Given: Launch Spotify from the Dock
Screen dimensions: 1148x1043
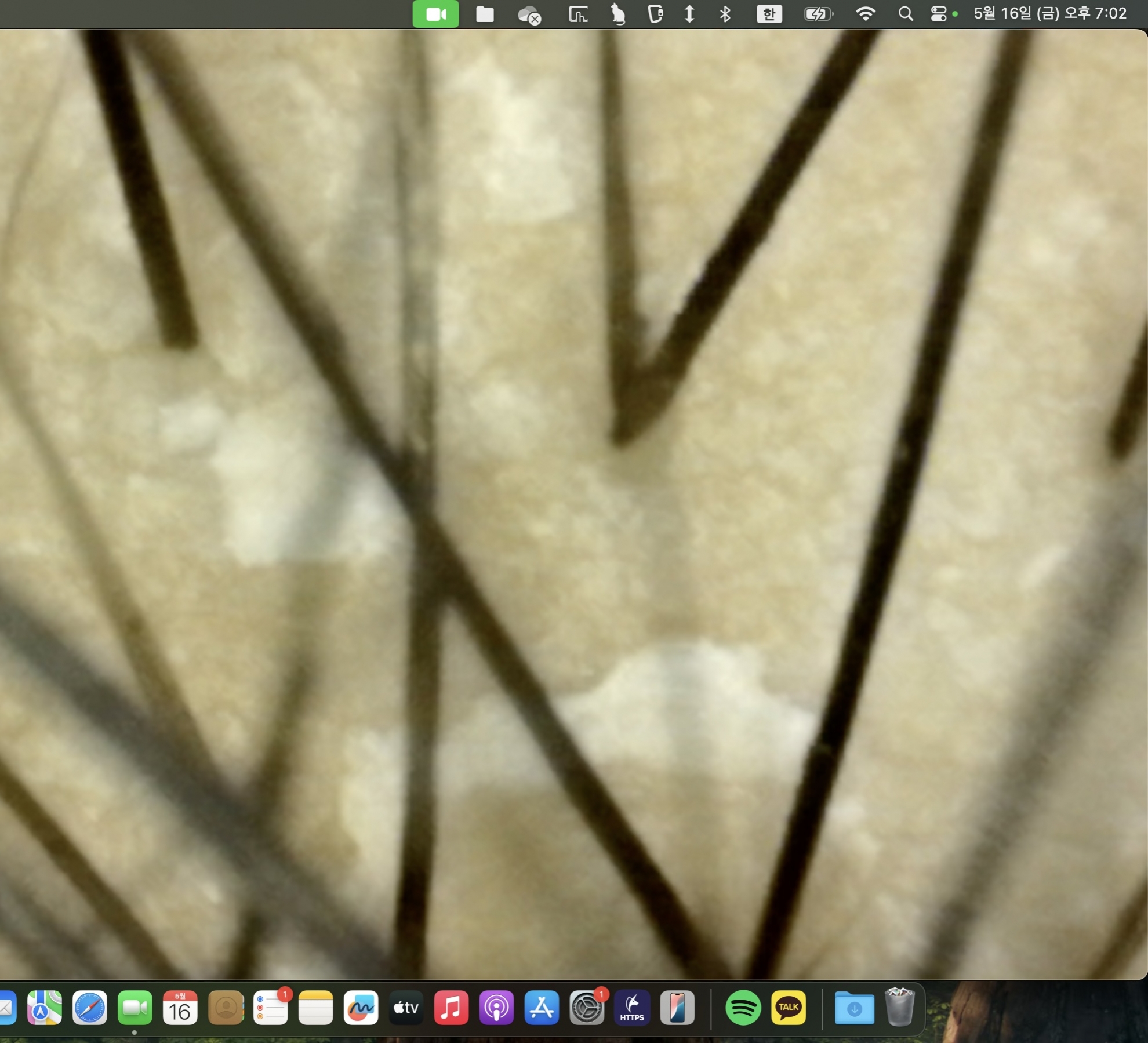Looking at the screenshot, I should (x=743, y=1008).
